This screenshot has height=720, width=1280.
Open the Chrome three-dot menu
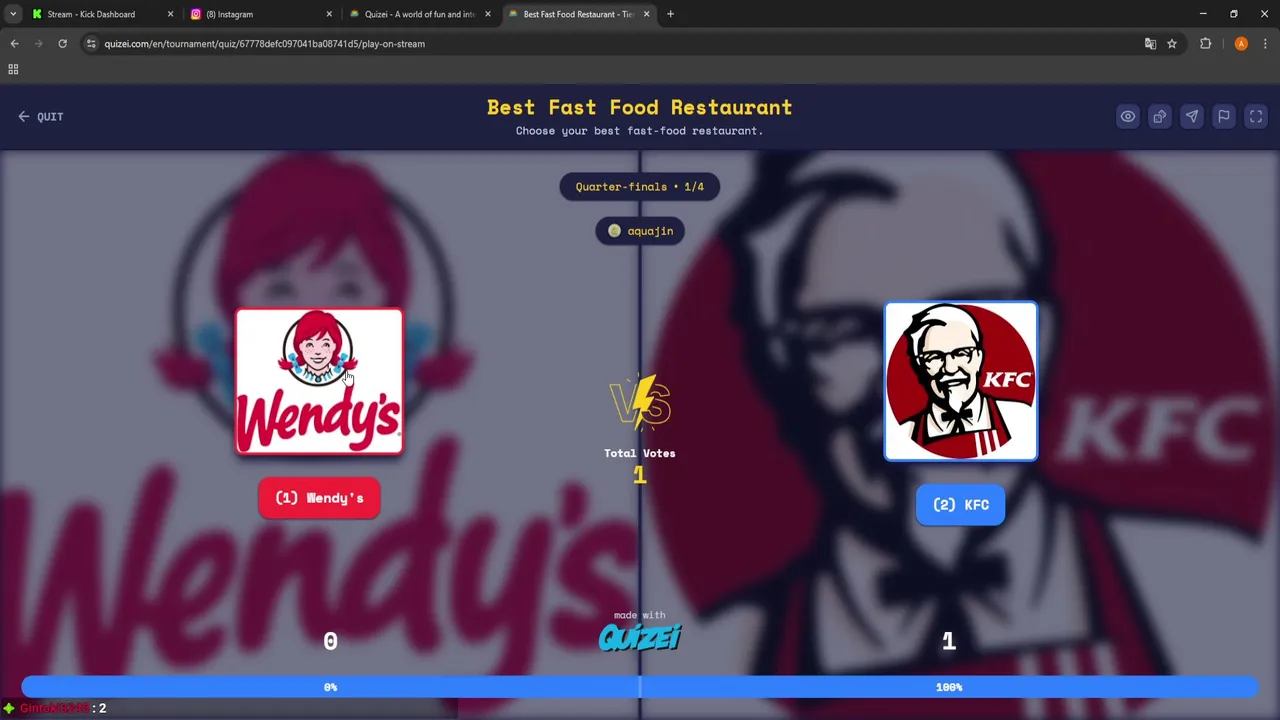(1265, 44)
